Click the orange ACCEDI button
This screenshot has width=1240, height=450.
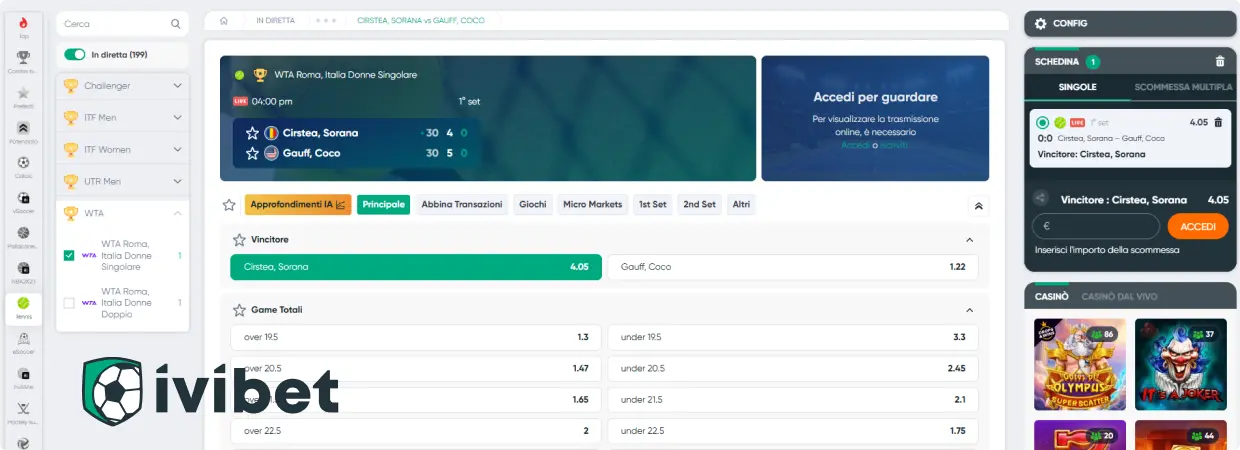[x=1197, y=226]
